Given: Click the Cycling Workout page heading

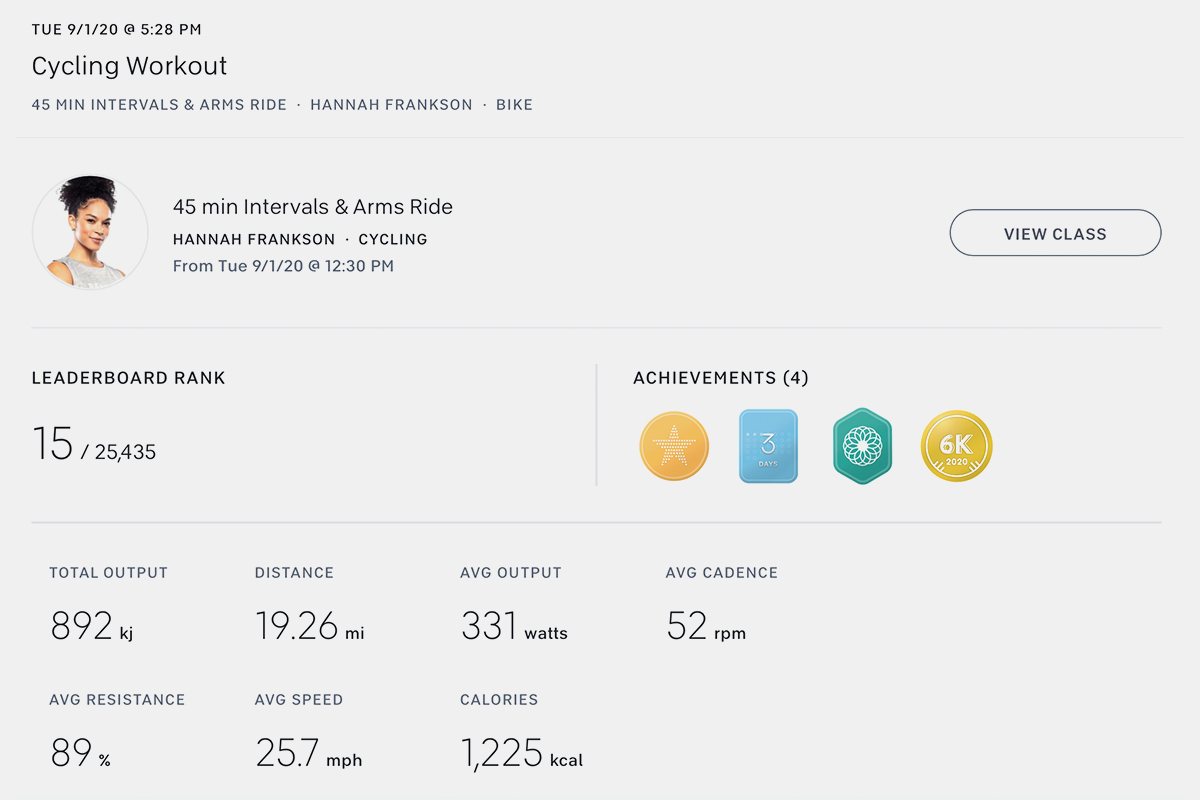Looking at the screenshot, I should point(130,66).
